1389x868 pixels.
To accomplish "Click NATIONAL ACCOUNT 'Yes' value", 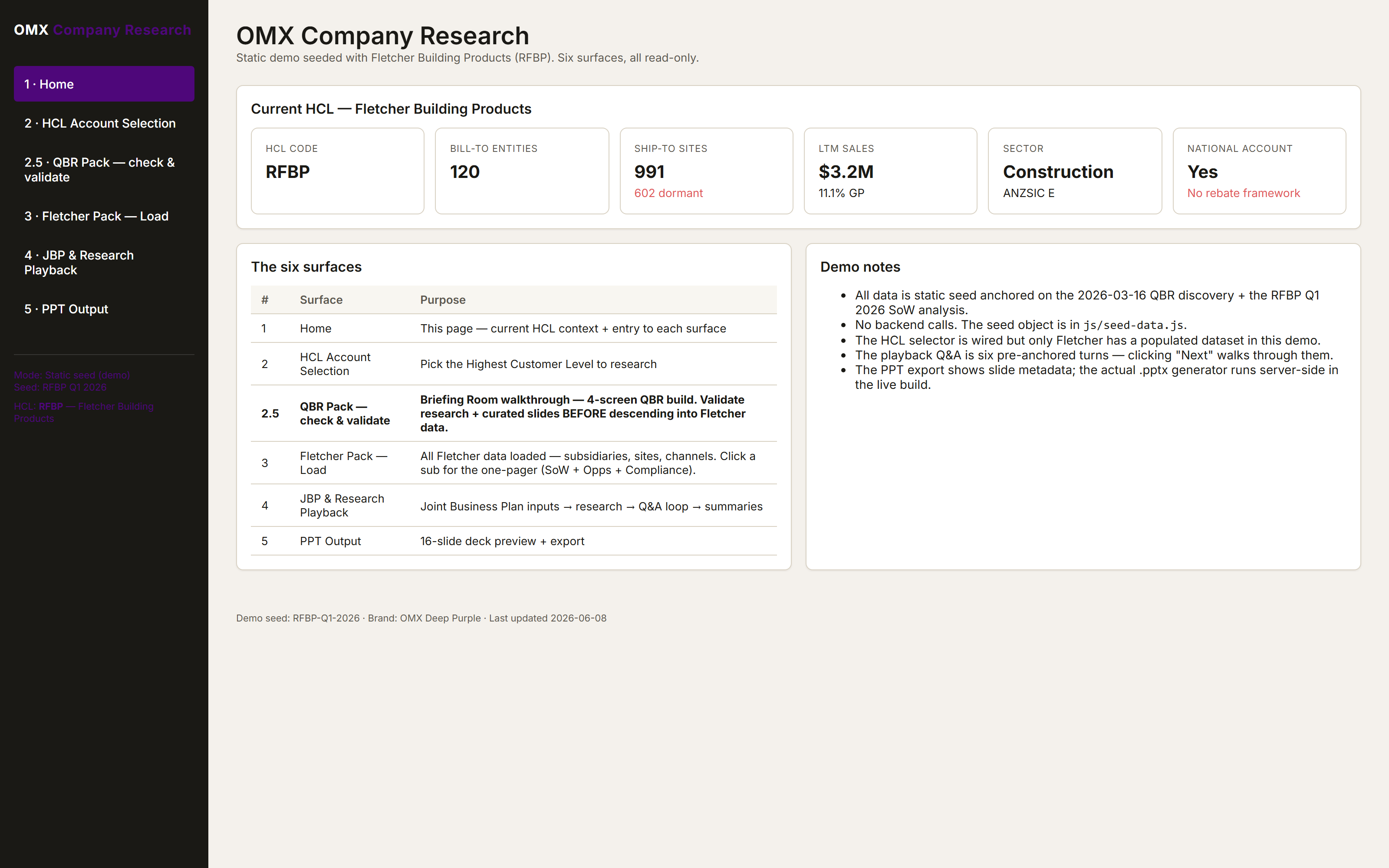I will [1202, 172].
